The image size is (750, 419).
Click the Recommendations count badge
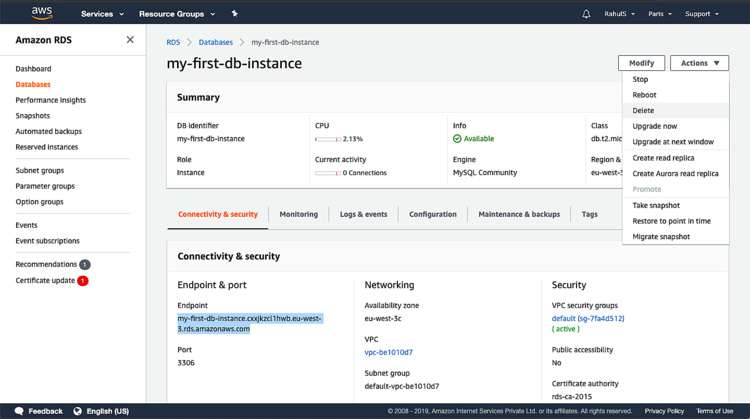tap(85, 264)
